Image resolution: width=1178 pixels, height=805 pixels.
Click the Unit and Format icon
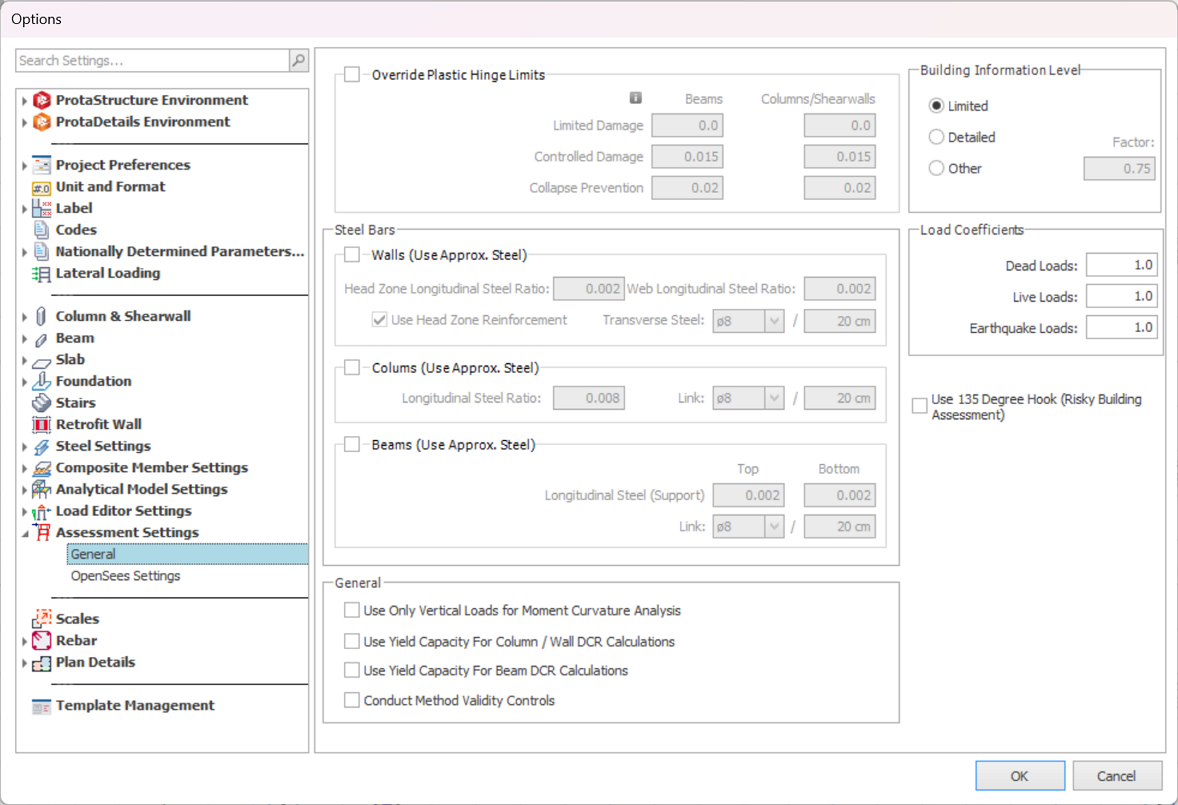click(41, 187)
